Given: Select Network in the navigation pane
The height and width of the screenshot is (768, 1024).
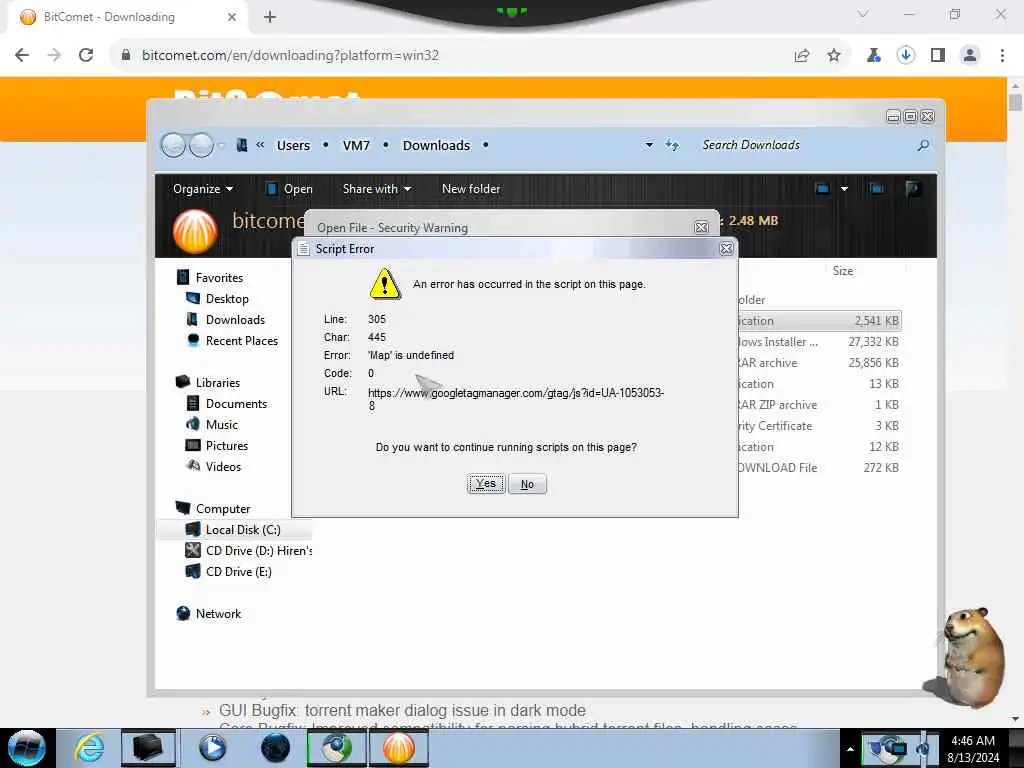Looking at the screenshot, I should coord(218,613).
